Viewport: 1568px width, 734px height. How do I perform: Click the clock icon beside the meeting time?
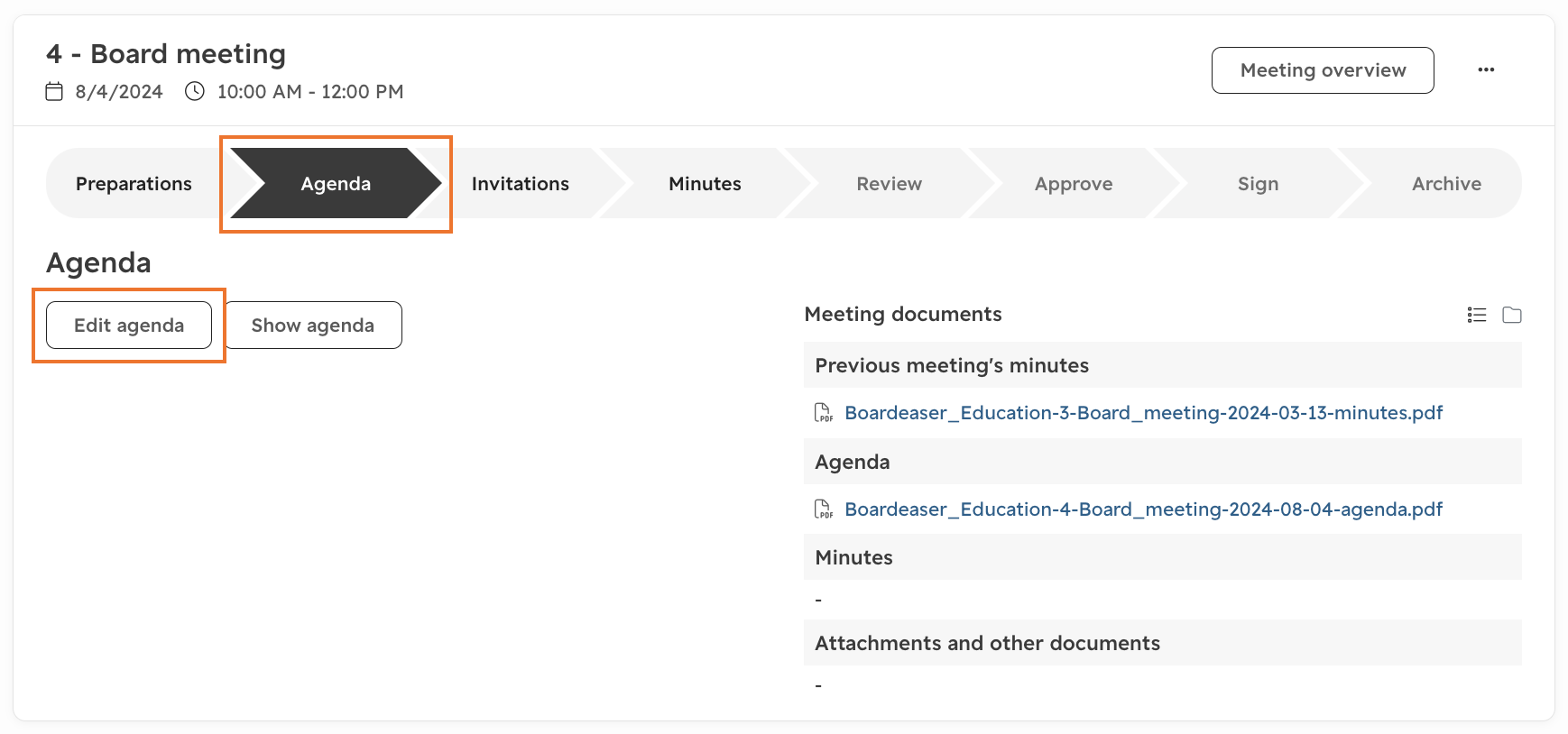tap(195, 91)
